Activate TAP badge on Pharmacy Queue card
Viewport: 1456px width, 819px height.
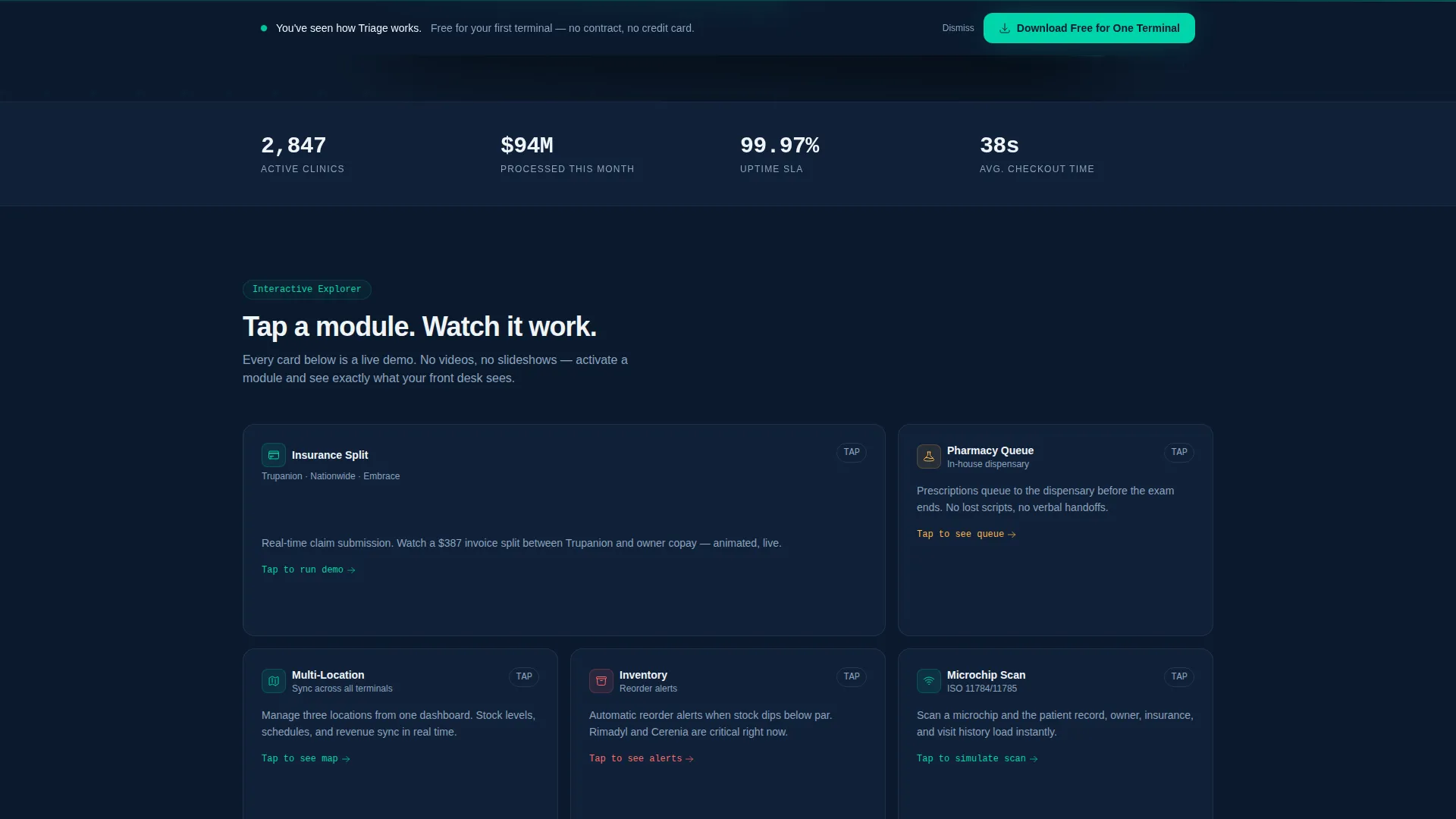1179,452
